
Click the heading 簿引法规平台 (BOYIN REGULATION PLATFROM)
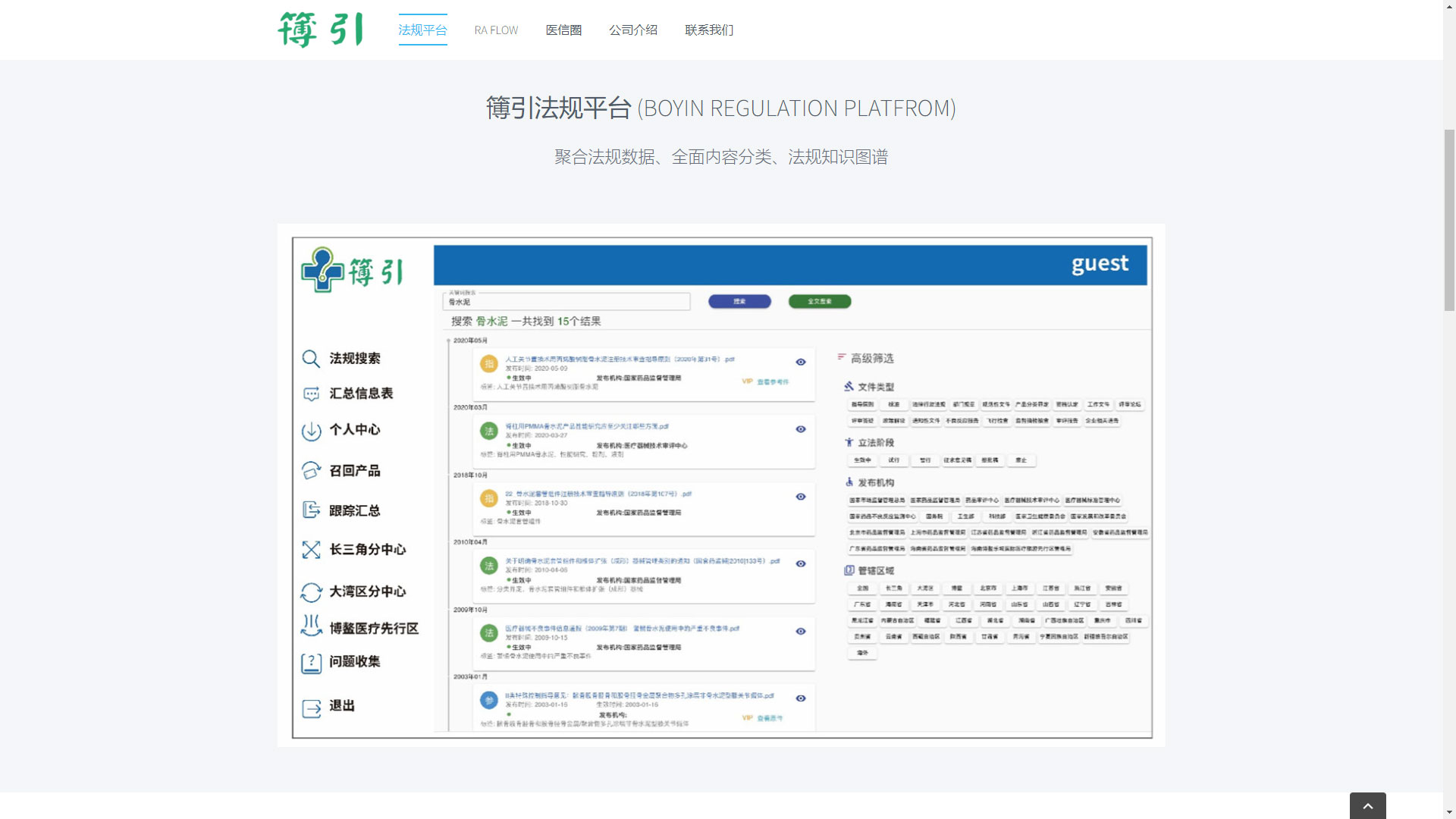(x=720, y=108)
